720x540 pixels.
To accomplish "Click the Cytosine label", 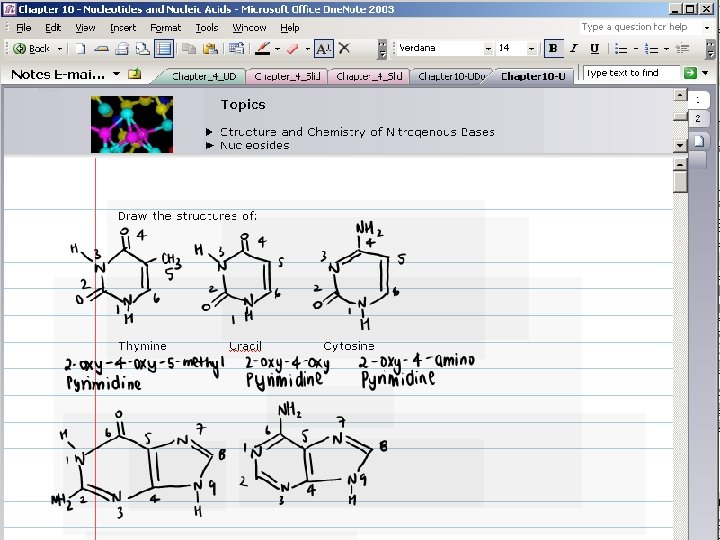I will coord(349,346).
